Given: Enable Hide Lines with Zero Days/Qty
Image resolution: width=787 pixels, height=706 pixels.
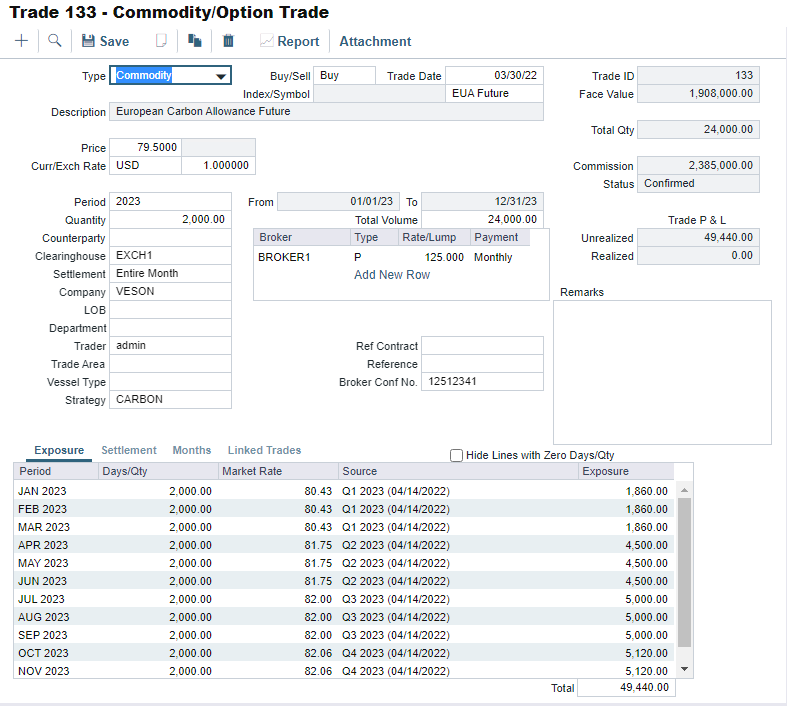Looking at the screenshot, I should click(x=457, y=455).
